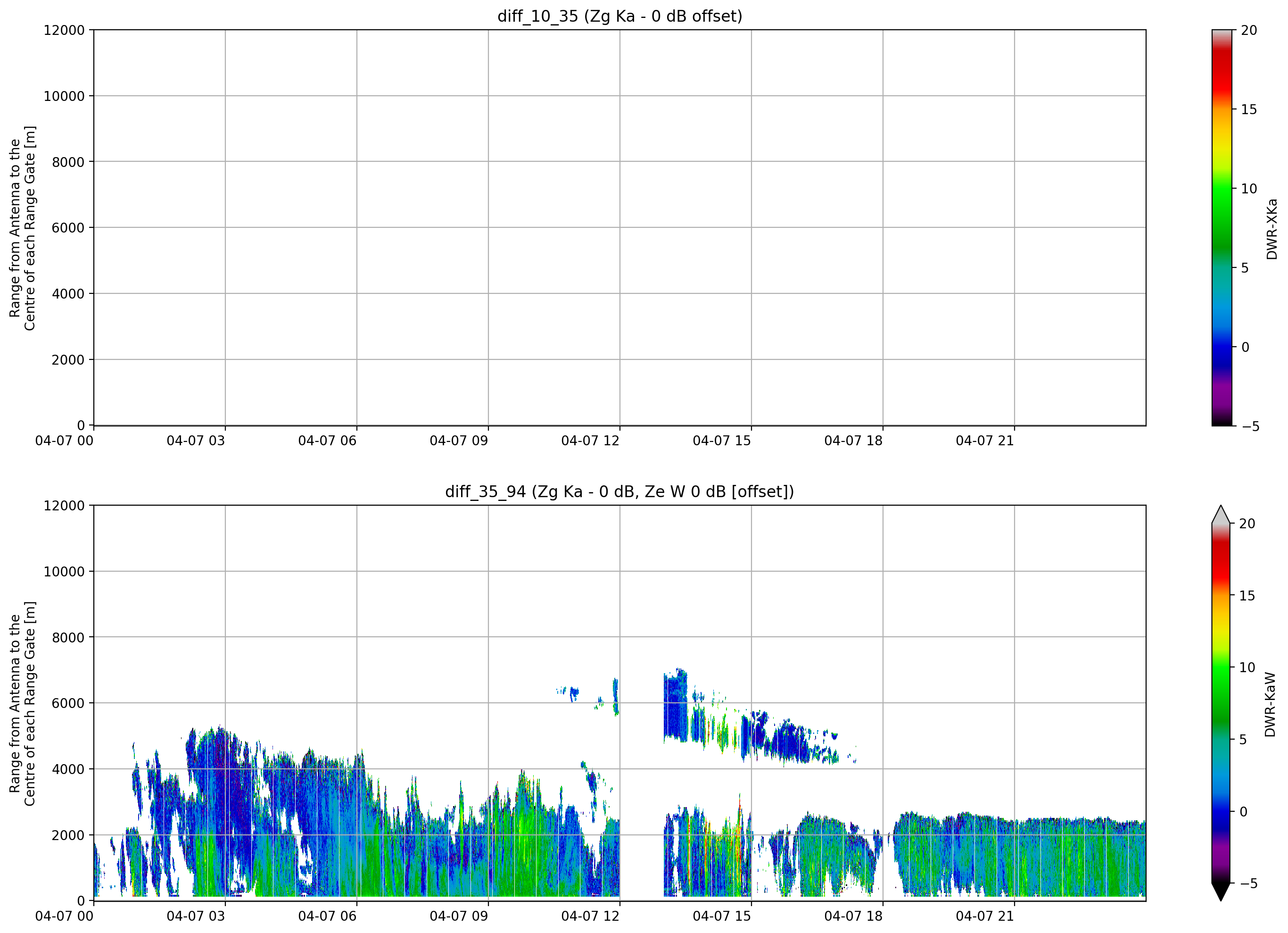Click x-tick "04-07 18" under the diff_10_35 plot
Viewport: 1288px width, 933px height.
tap(853, 441)
